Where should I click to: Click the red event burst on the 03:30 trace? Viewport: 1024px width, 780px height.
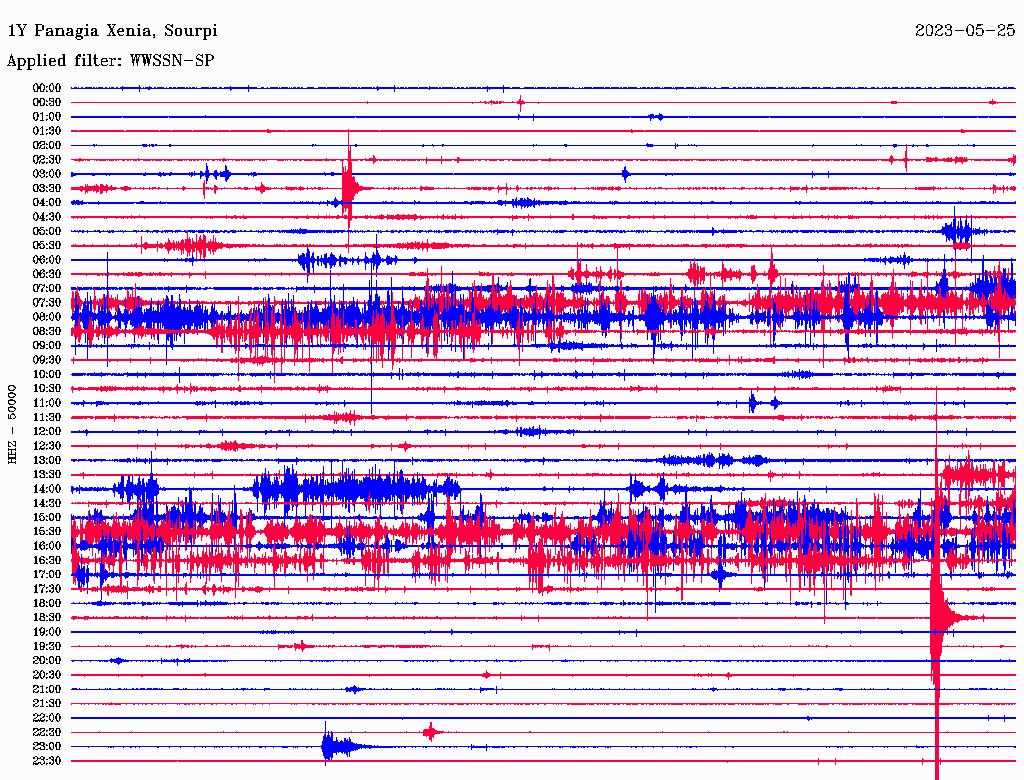[x=351, y=188]
